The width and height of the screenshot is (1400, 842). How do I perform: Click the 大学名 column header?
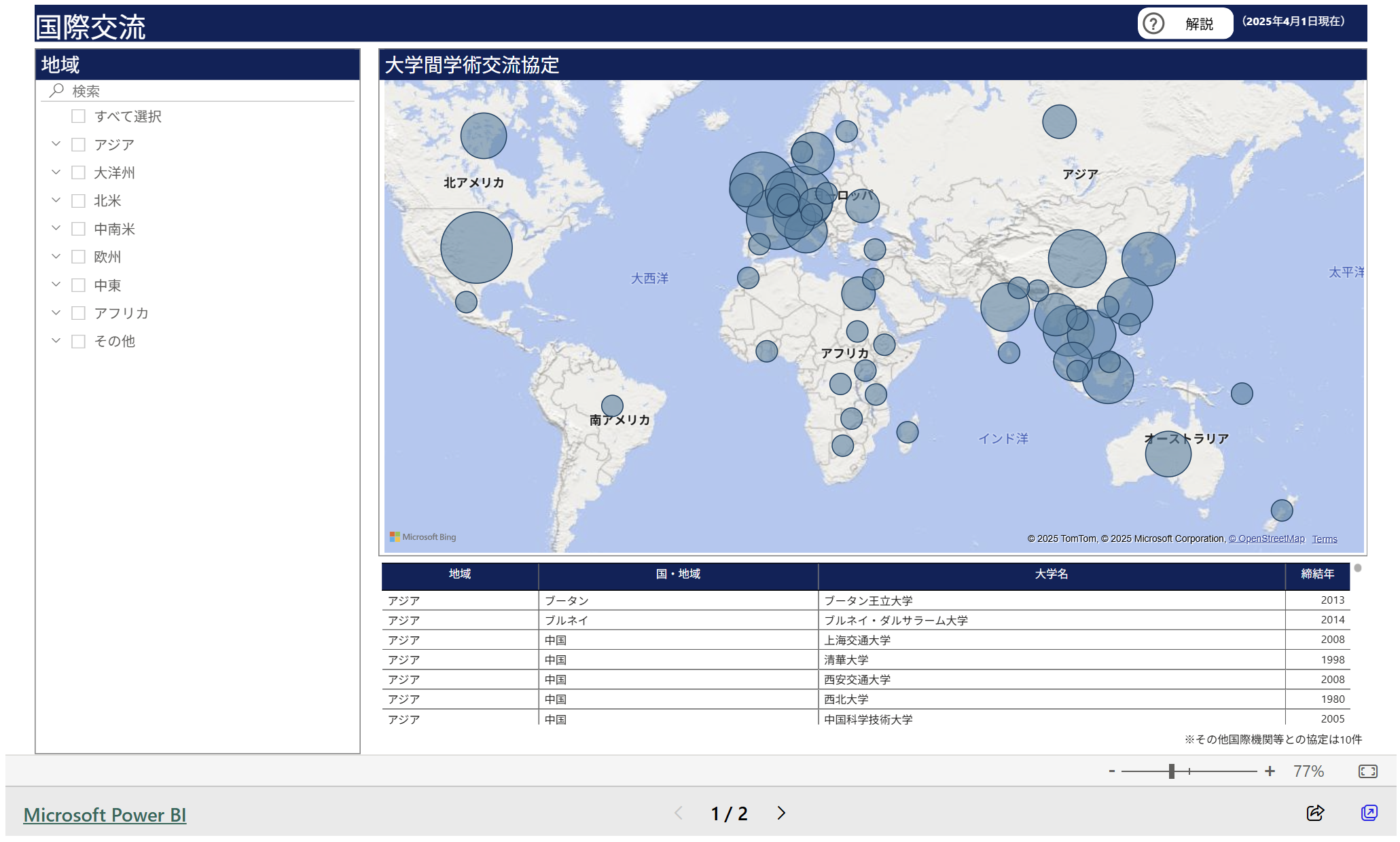[x=1051, y=574]
